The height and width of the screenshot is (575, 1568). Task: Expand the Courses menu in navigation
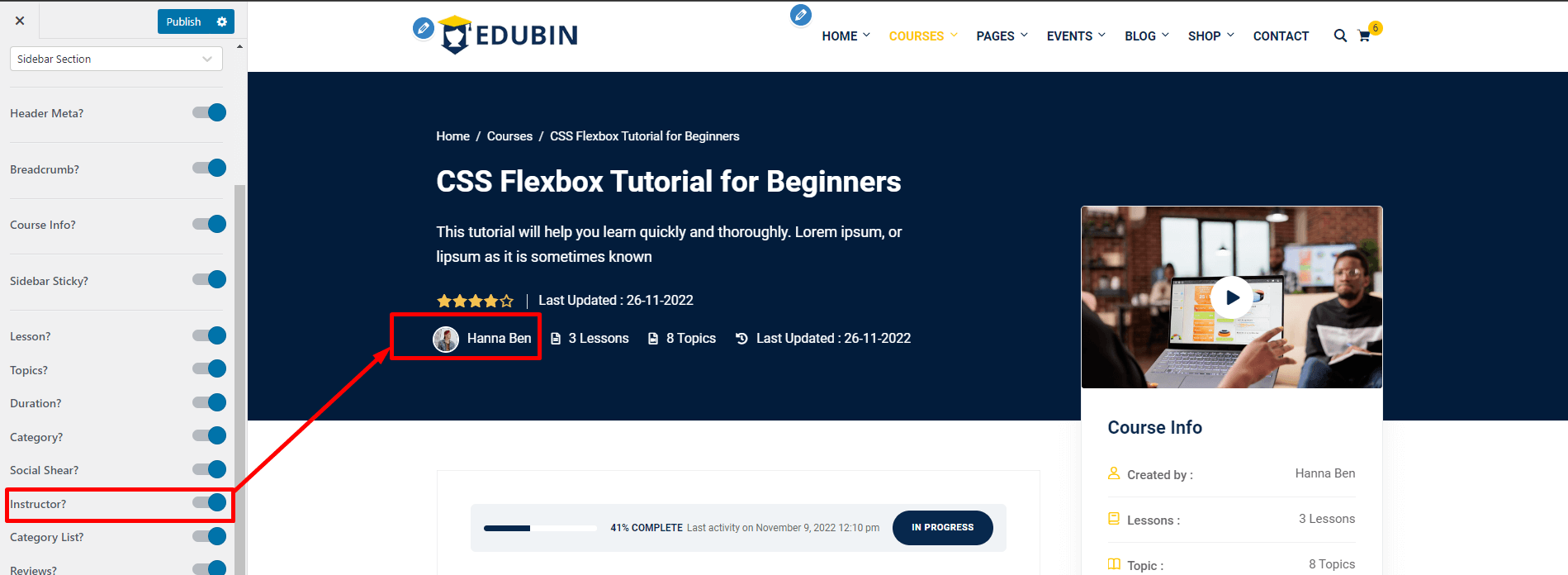[922, 36]
